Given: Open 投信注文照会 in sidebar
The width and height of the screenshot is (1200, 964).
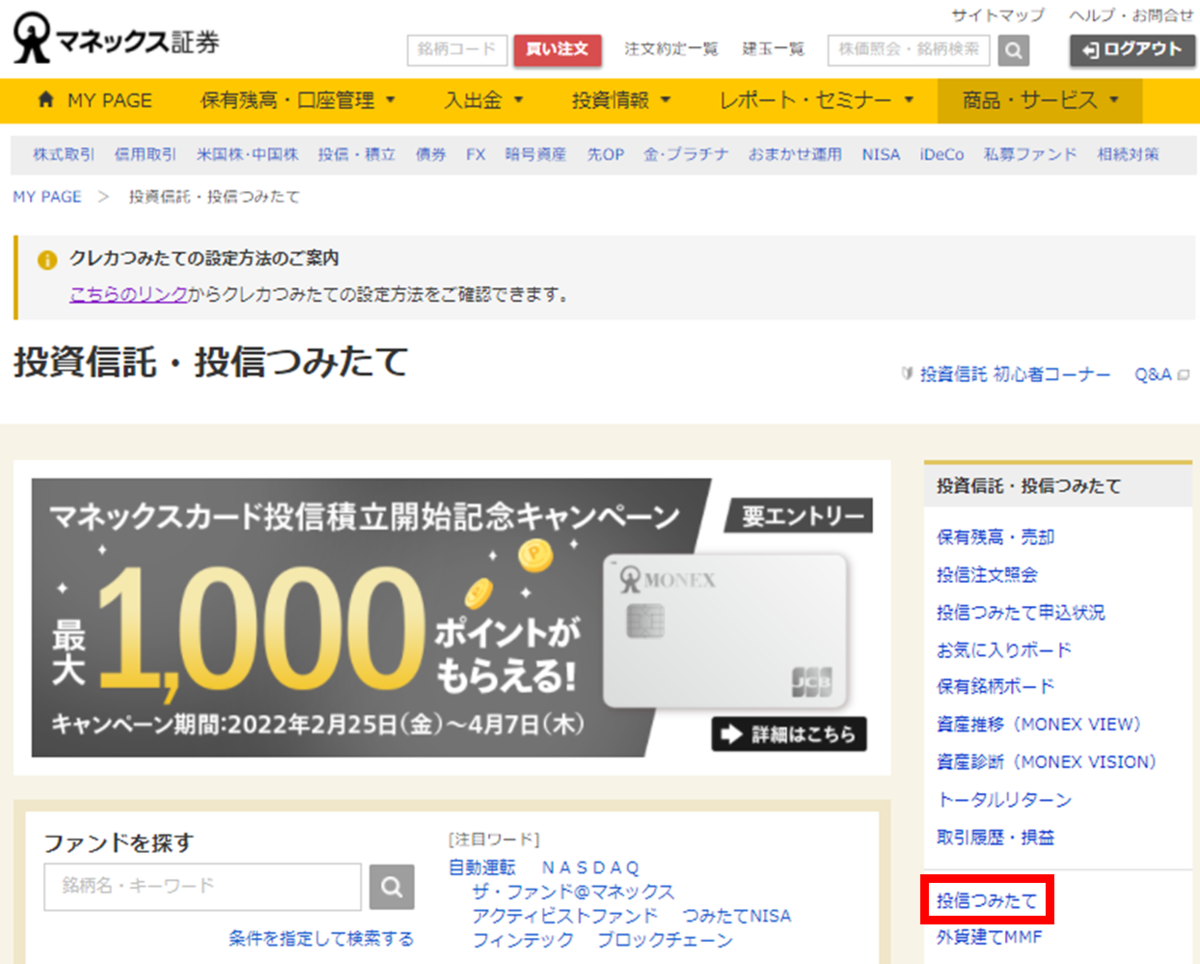Looking at the screenshot, I should pos(987,575).
